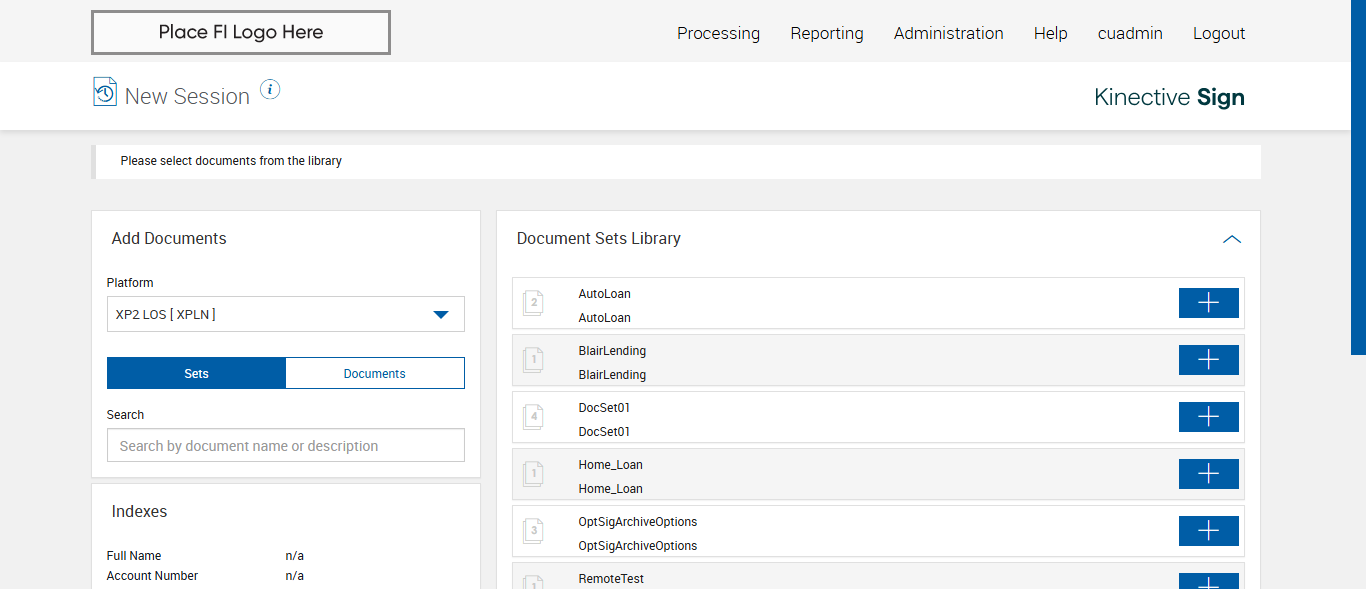Open the Processing menu
1366x589 pixels.
718,33
